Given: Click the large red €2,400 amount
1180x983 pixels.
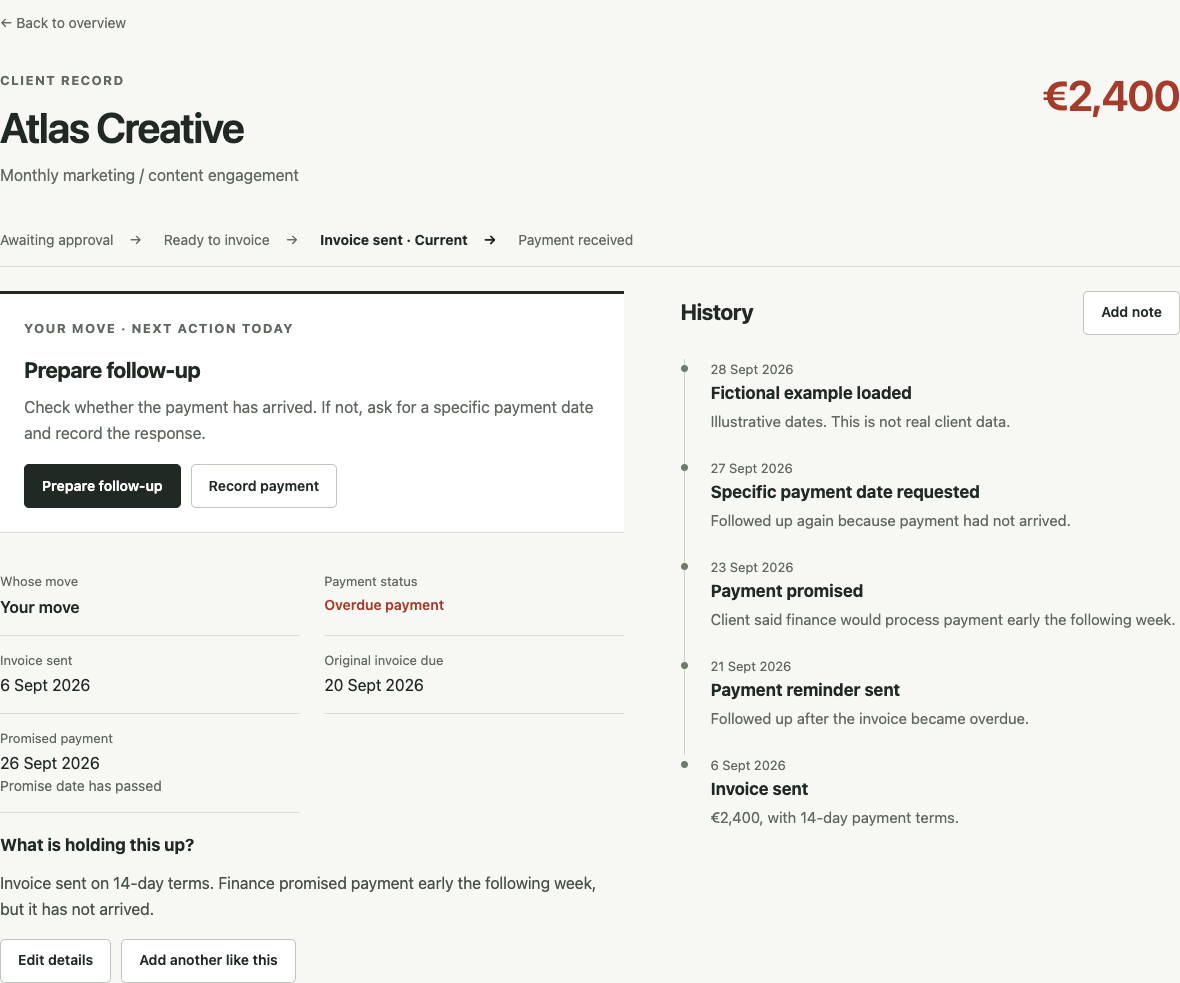Looking at the screenshot, I should [1111, 97].
